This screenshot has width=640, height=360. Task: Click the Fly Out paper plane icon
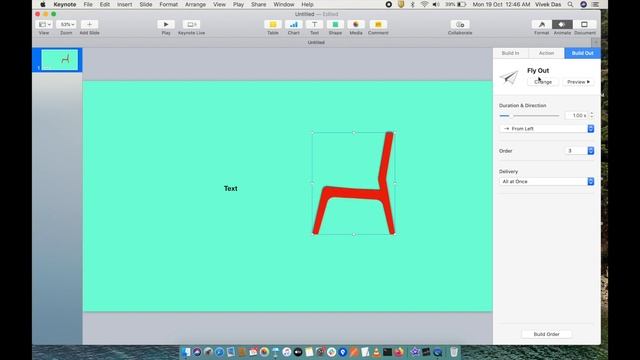[509, 77]
